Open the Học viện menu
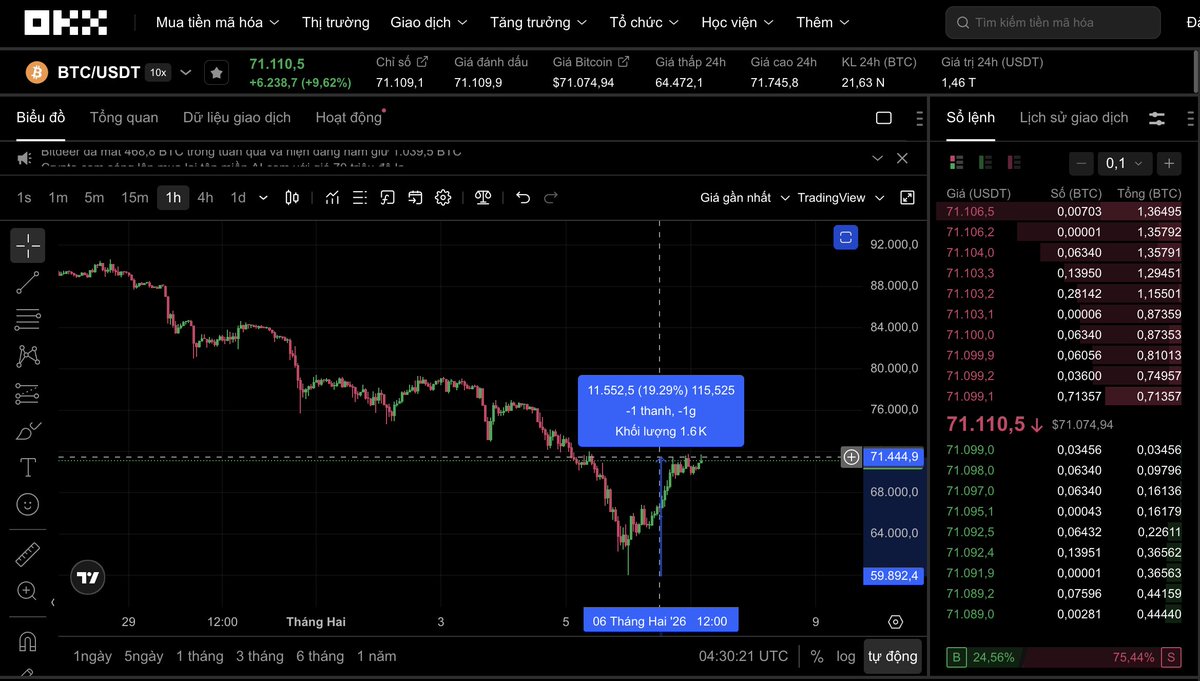This screenshot has width=1200, height=681. pyautogui.click(x=738, y=22)
